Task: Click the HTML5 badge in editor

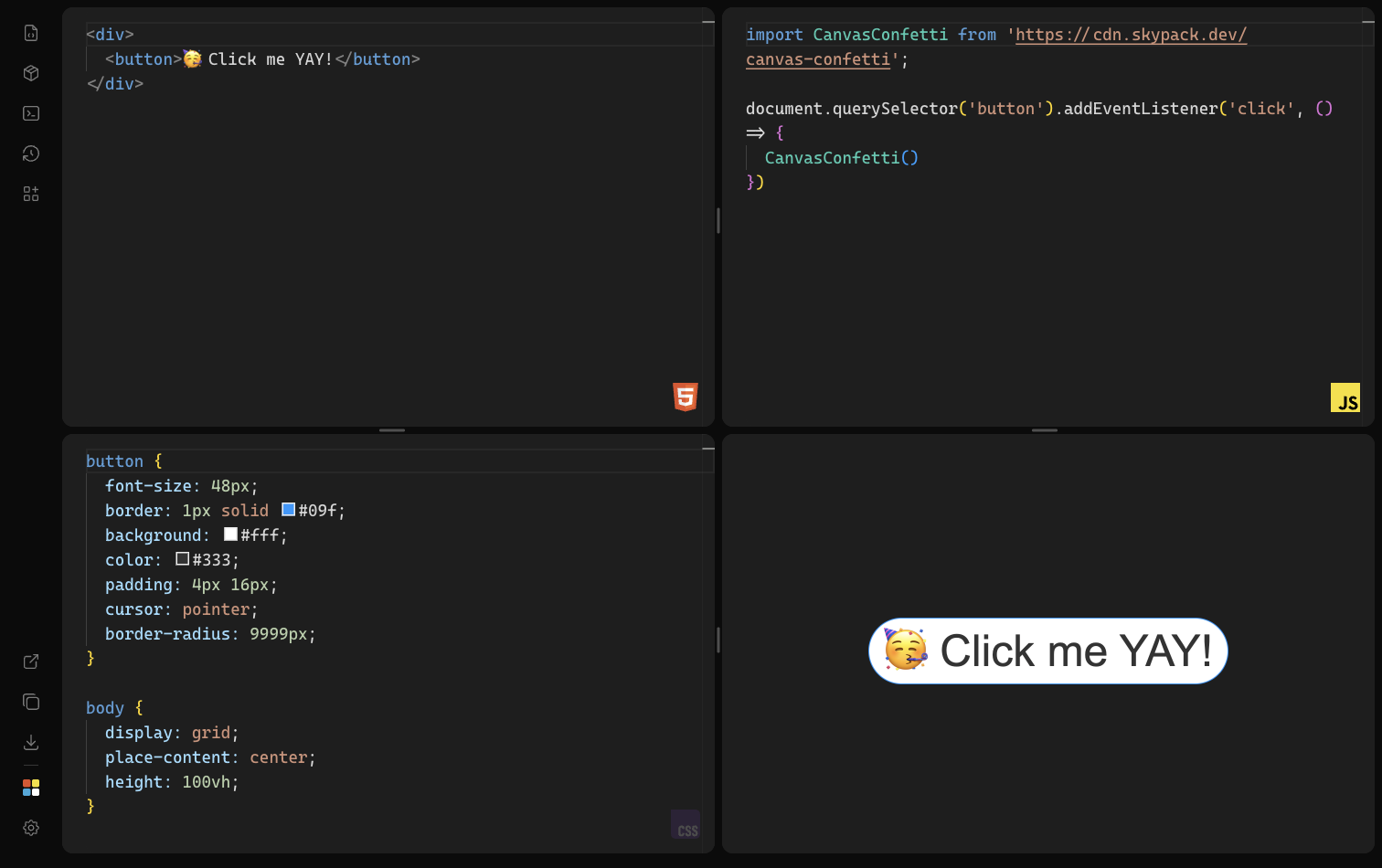Action: (x=686, y=397)
